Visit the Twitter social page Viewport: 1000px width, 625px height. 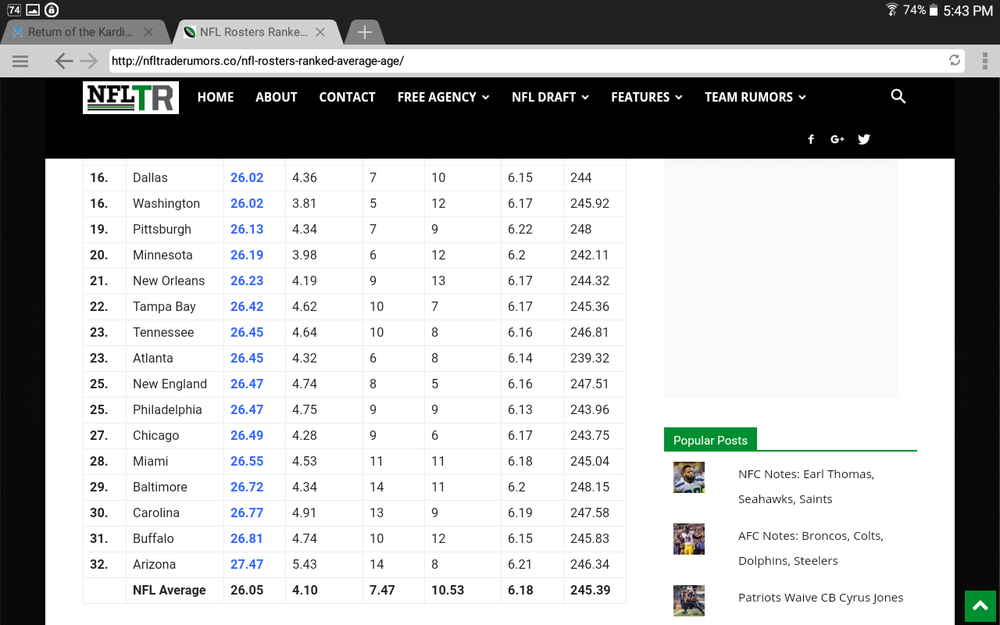pos(864,139)
